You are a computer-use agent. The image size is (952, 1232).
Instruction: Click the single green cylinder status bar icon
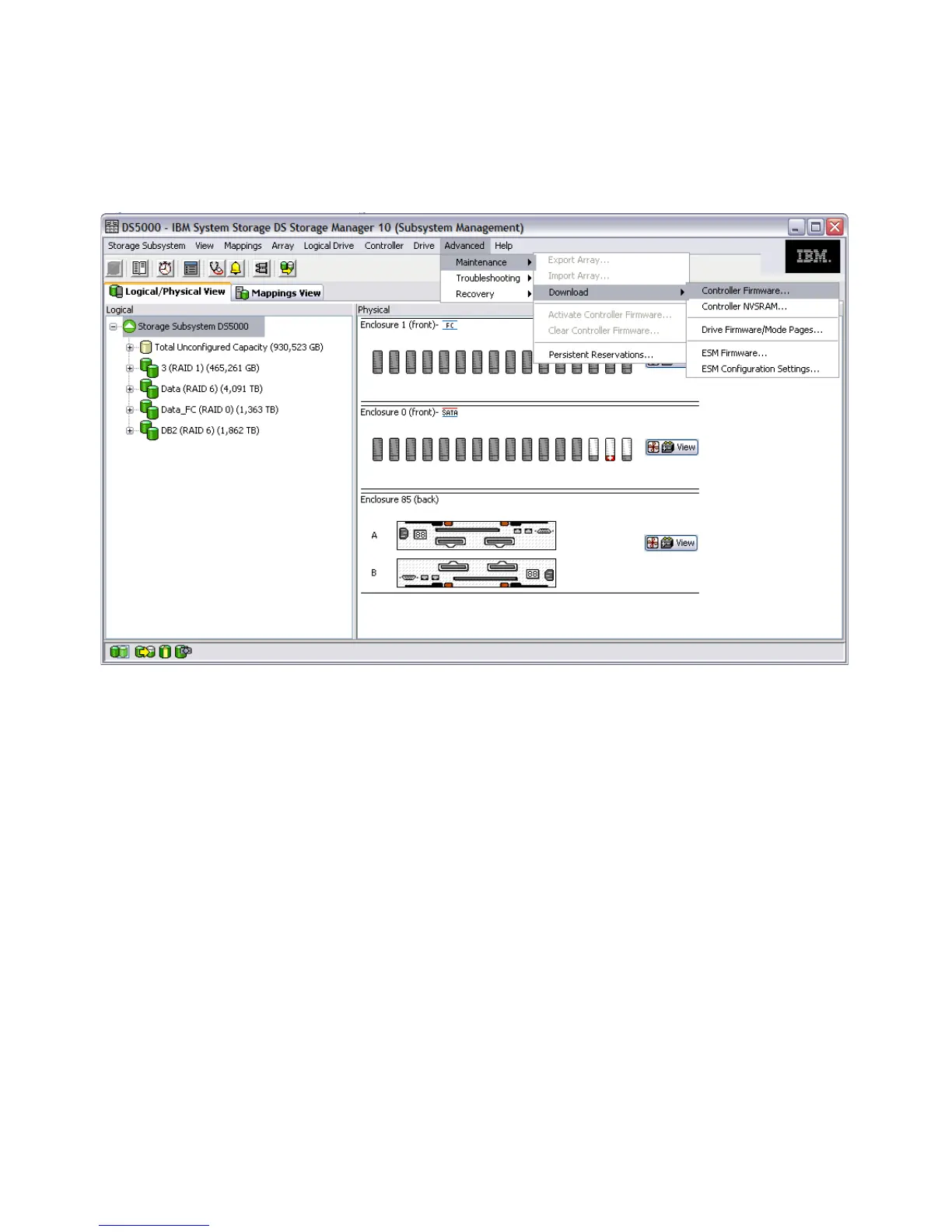[165, 652]
